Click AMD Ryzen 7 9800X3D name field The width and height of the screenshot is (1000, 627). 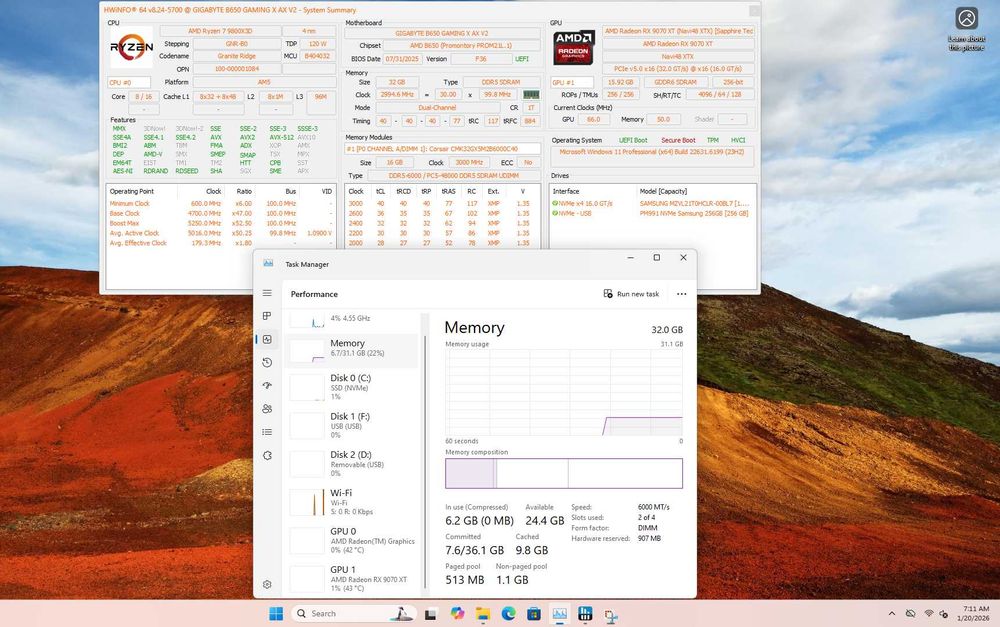coord(220,31)
